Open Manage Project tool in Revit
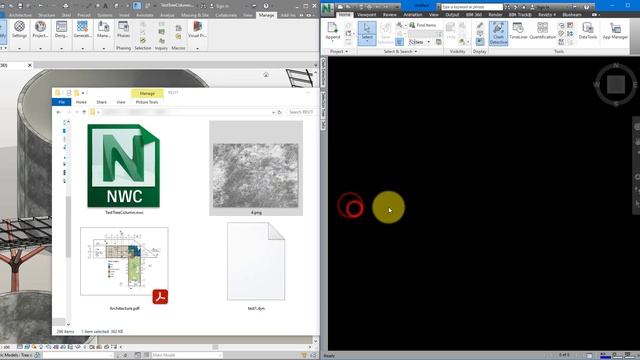 point(104,29)
